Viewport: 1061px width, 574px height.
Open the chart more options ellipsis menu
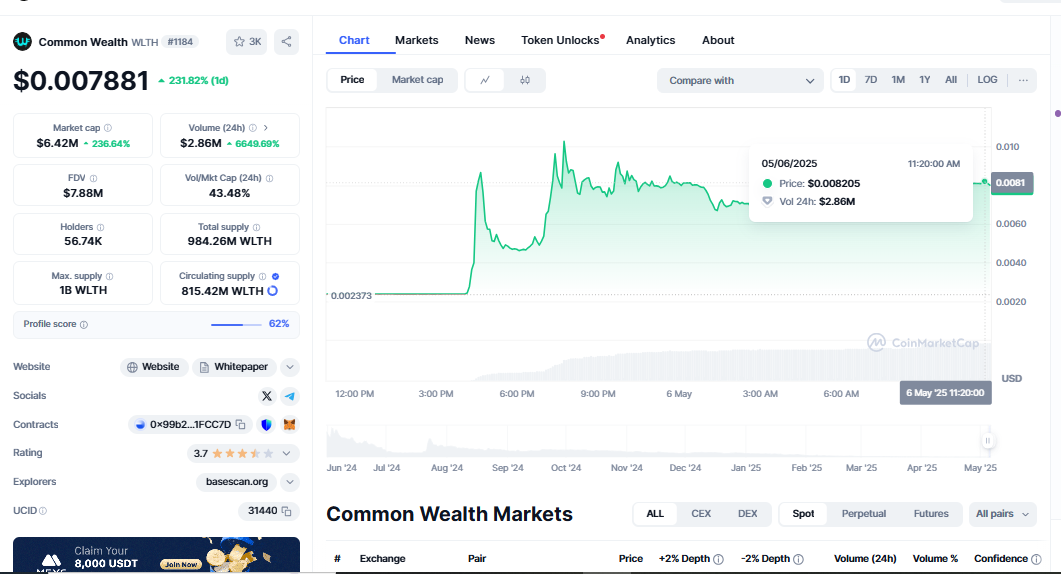pyautogui.click(x=1023, y=80)
